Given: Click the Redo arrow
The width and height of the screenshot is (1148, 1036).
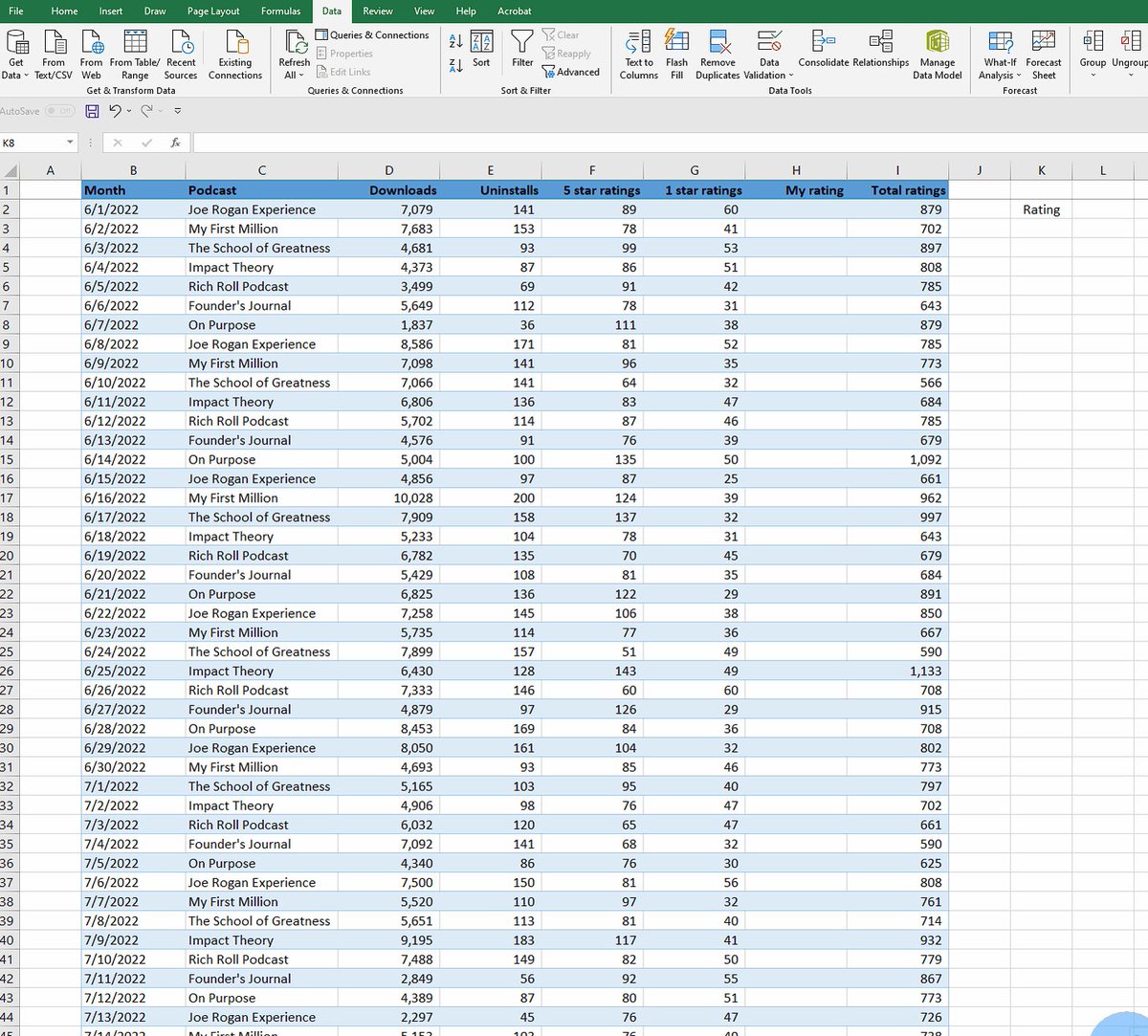Looking at the screenshot, I should coord(146,111).
